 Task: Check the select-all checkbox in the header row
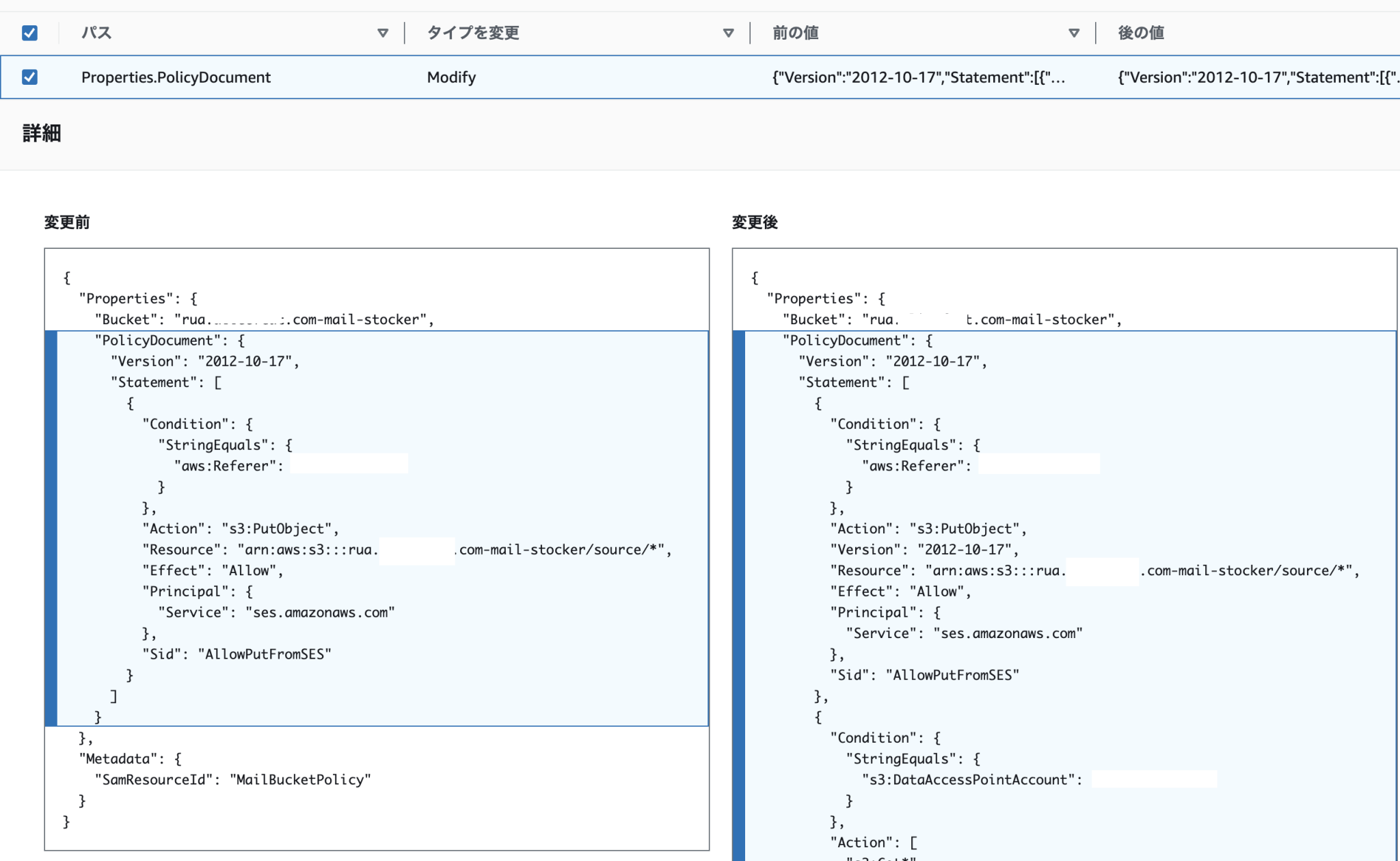[x=29, y=32]
